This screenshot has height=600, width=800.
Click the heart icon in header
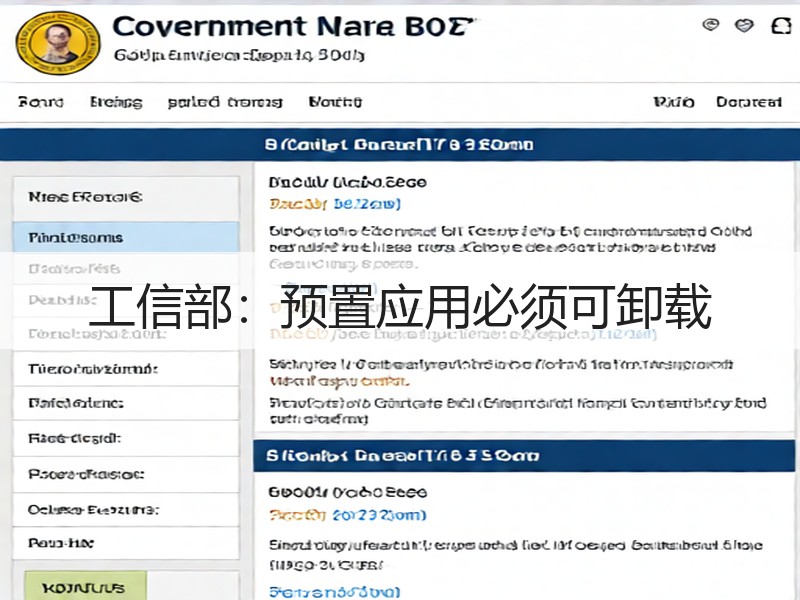pos(744,25)
